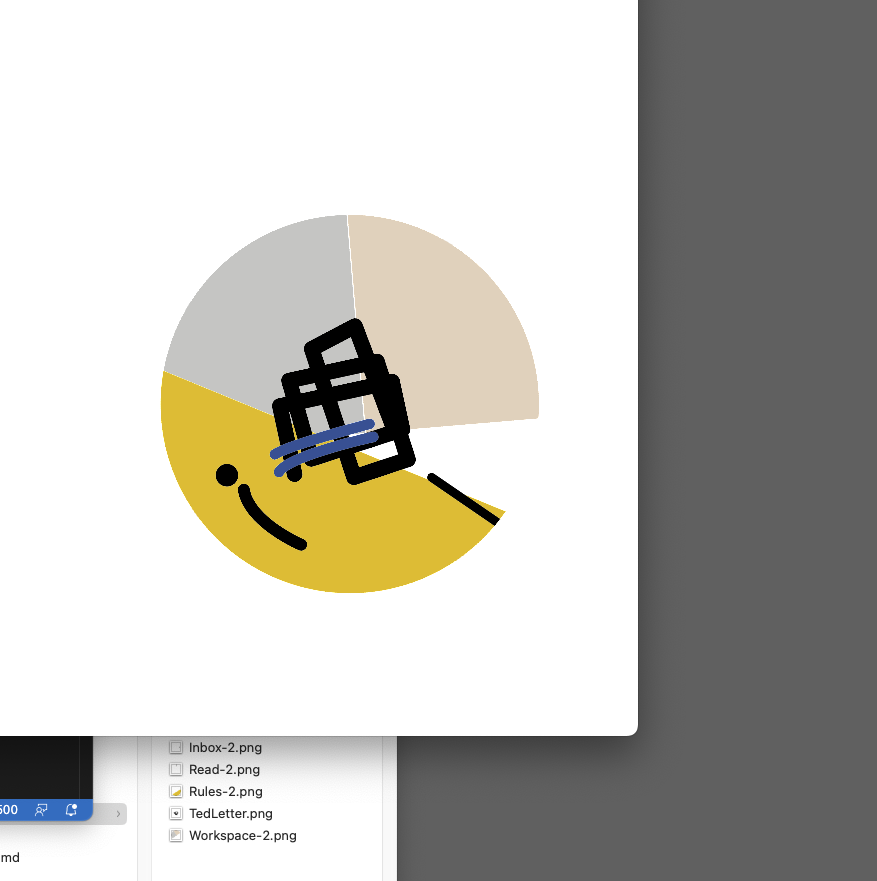Click the black dot on yellow segment
The image size is (877, 881).
pos(227,475)
